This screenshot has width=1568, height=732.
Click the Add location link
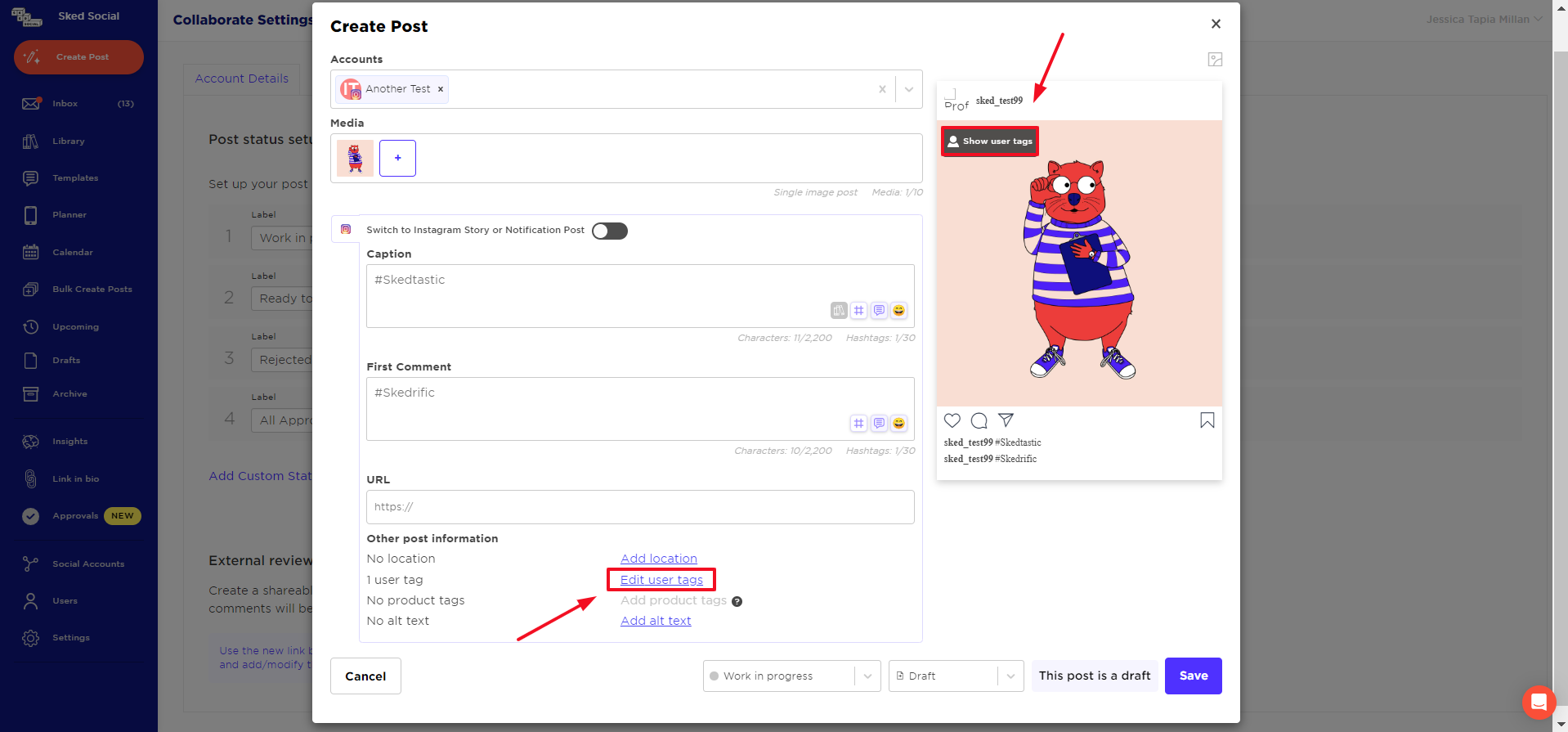[659, 559]
